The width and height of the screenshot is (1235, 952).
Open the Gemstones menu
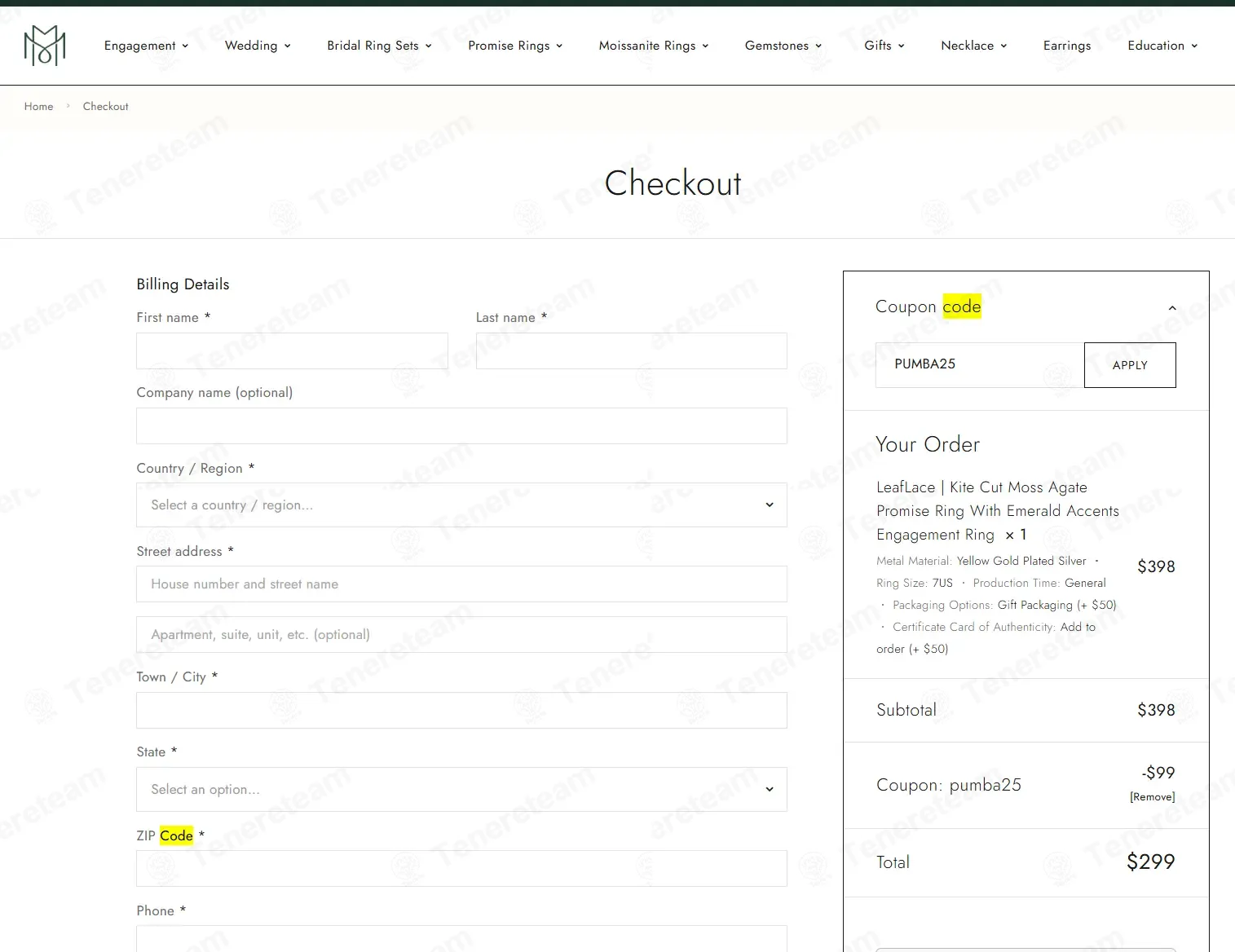(783, 46)
